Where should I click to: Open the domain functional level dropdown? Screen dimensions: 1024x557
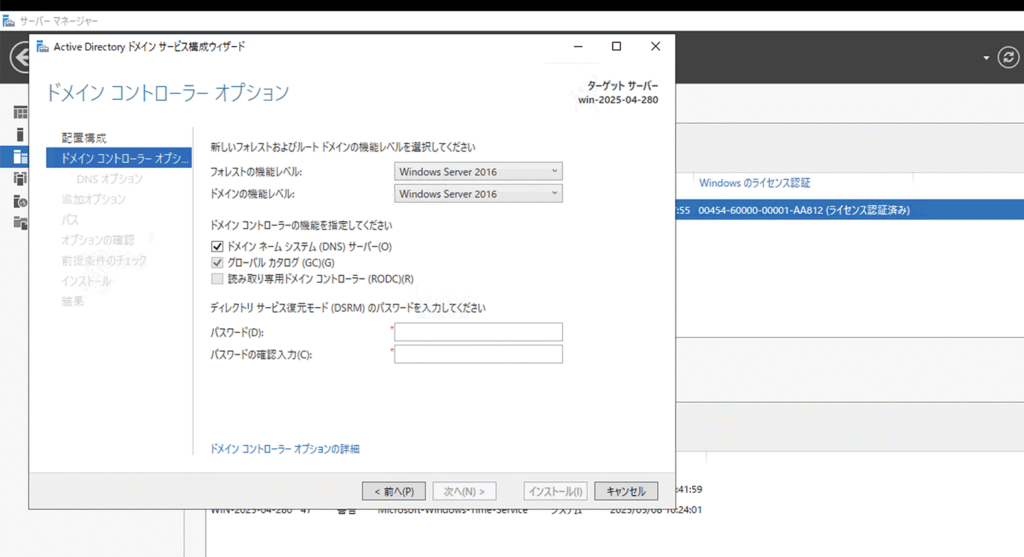(x=478, y=194)
